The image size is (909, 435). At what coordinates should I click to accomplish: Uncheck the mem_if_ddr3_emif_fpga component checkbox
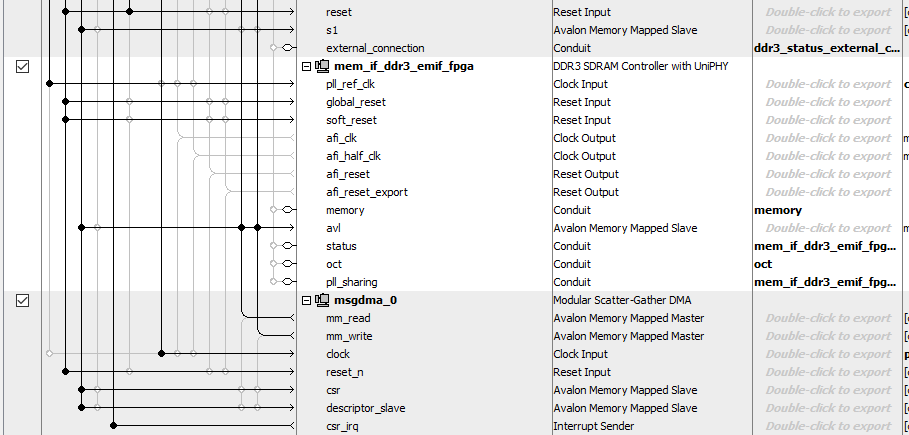[22, 67]
